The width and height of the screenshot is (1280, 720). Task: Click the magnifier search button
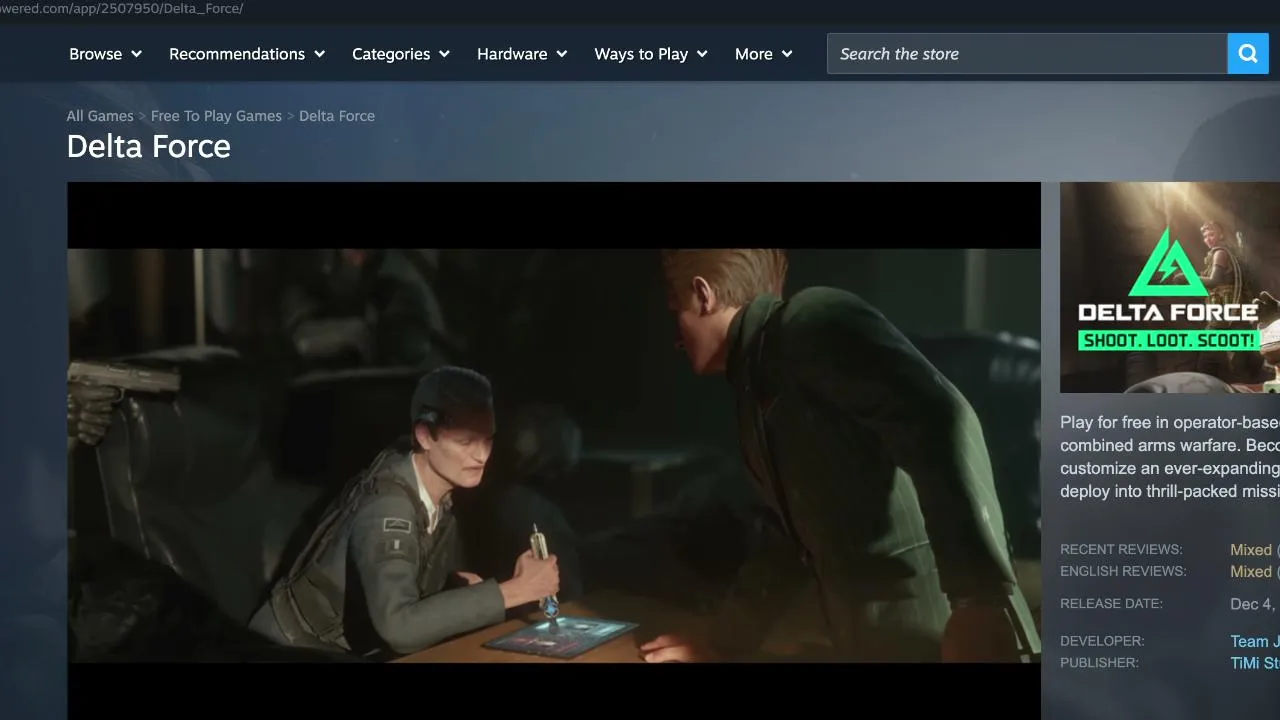(x=1248, y=54)
